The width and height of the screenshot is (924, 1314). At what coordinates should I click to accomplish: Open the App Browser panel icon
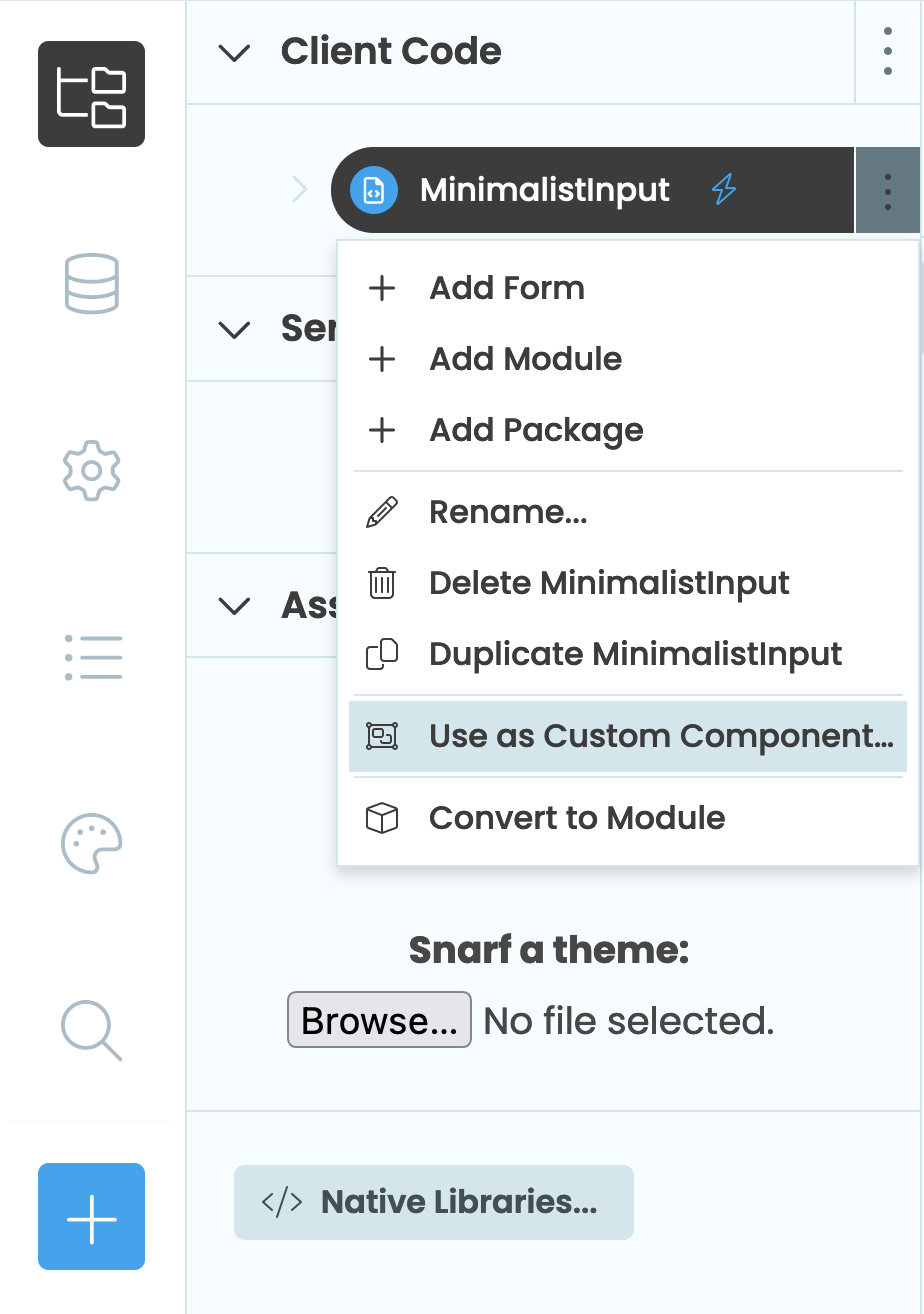coord(91,94)
